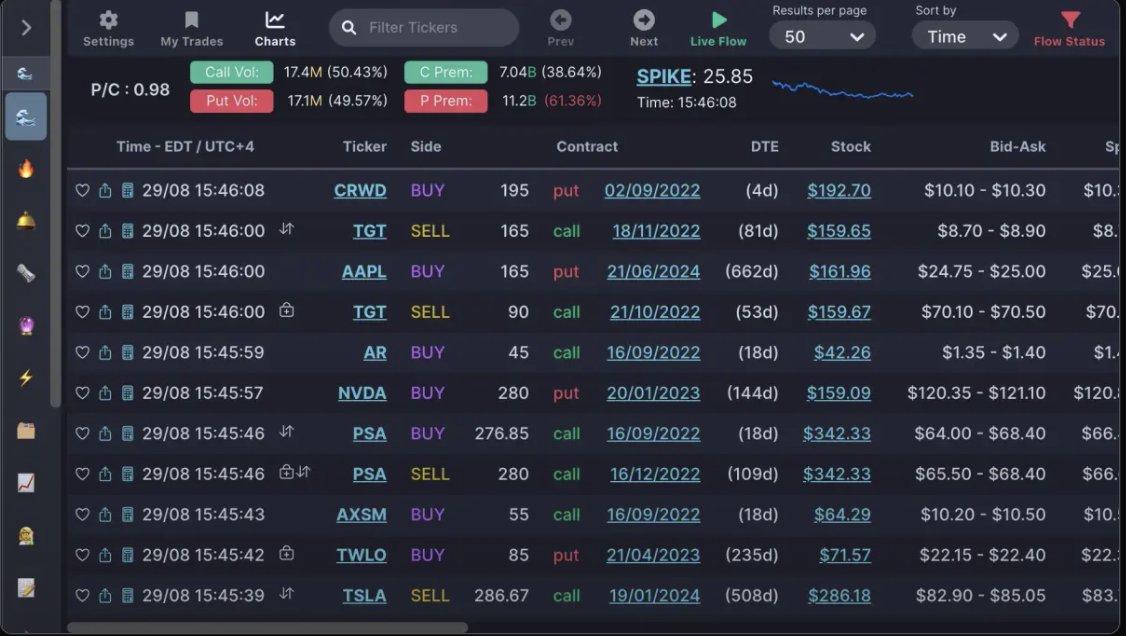Sort by Time - EDT column header
The width and height of the screenshot is (1126, 636).
185,146
